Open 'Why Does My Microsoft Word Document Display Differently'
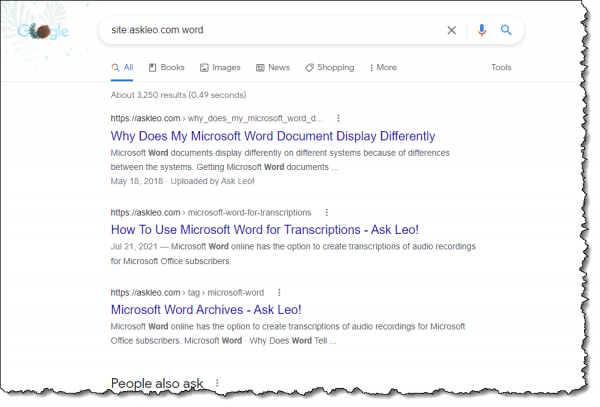This screenshot has width=600, height=407. click(273, 136)
